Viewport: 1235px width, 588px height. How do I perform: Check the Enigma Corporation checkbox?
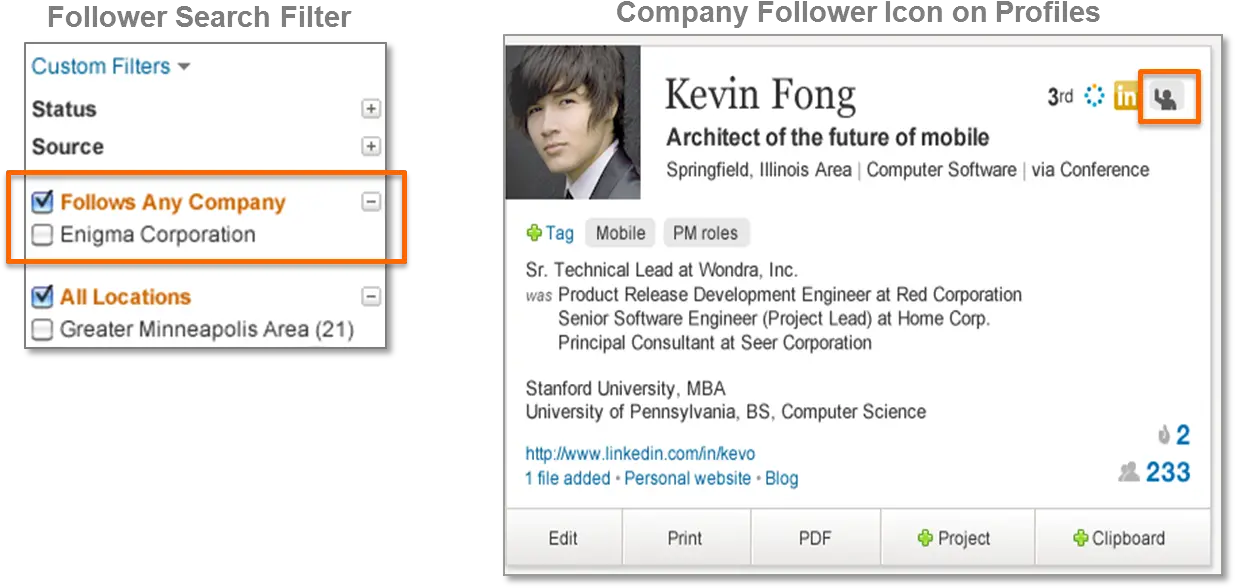click(x=42, y=235)
